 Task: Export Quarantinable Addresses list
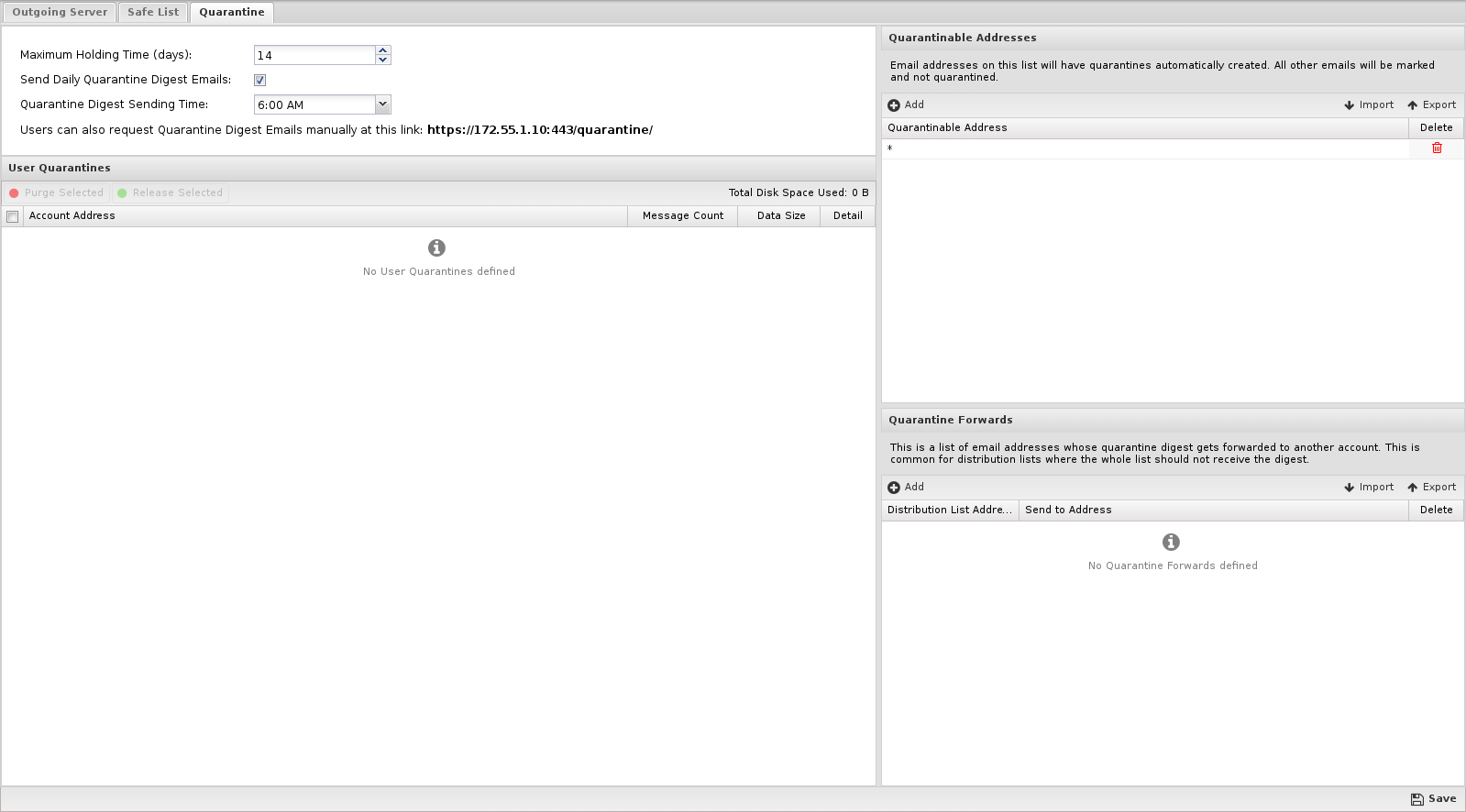[x=1432, y=105]
